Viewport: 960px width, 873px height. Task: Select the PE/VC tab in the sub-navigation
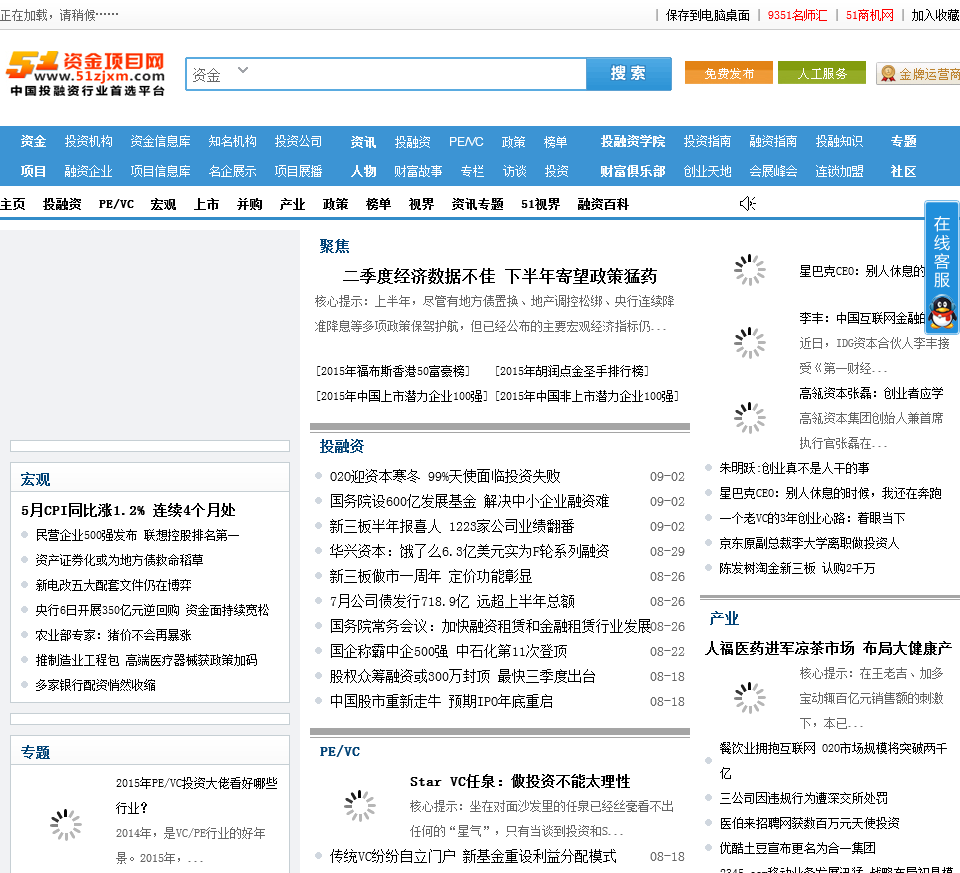(116, 204)
